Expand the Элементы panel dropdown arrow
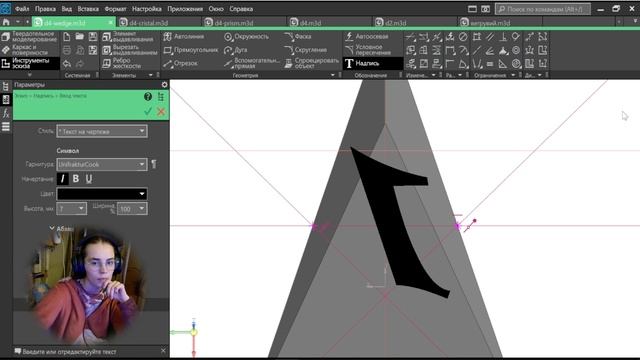 (x=151, y=75)
